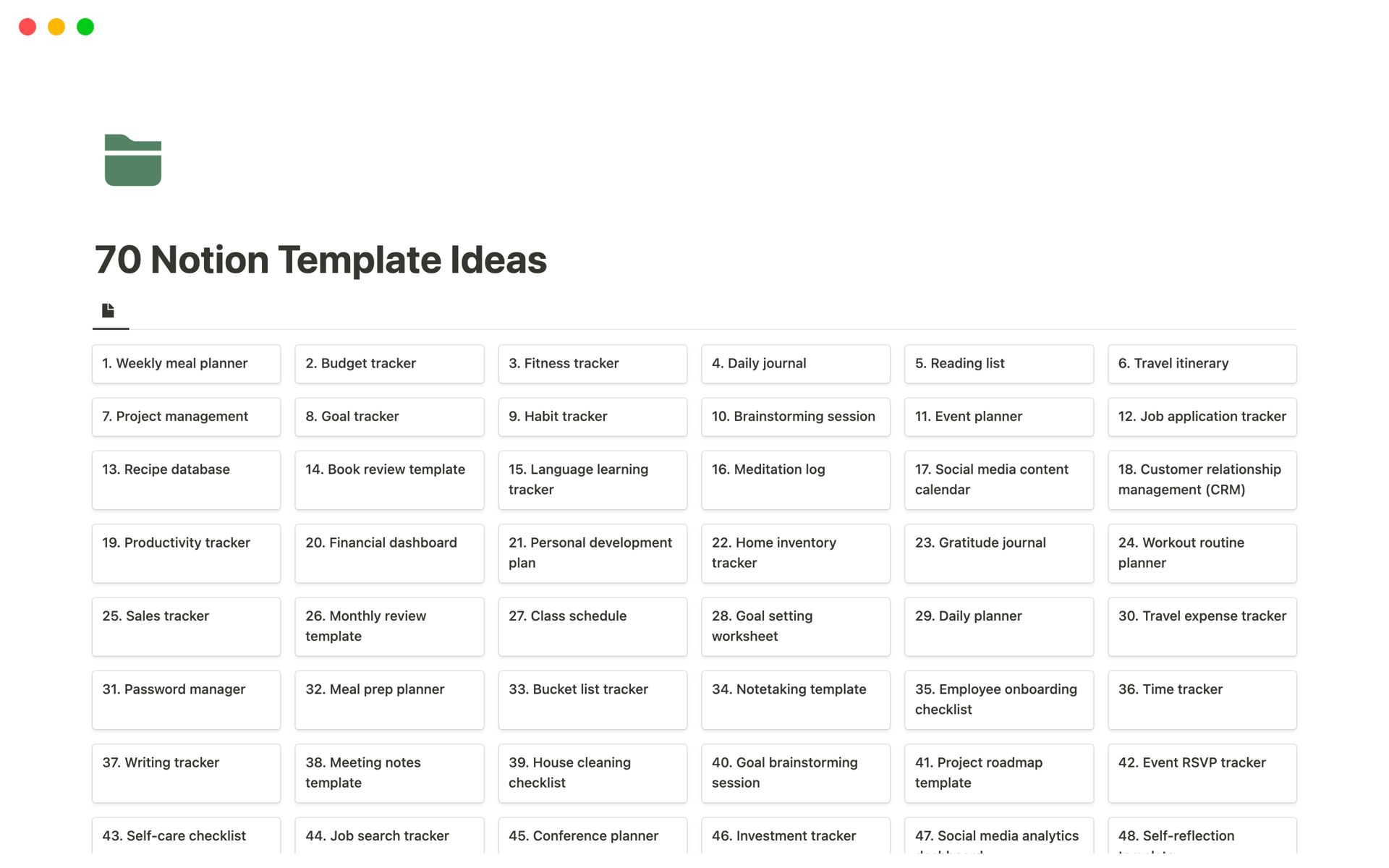Click the red close window button
The height and width of the screenshot is (868, 1389).
[27, 27]
